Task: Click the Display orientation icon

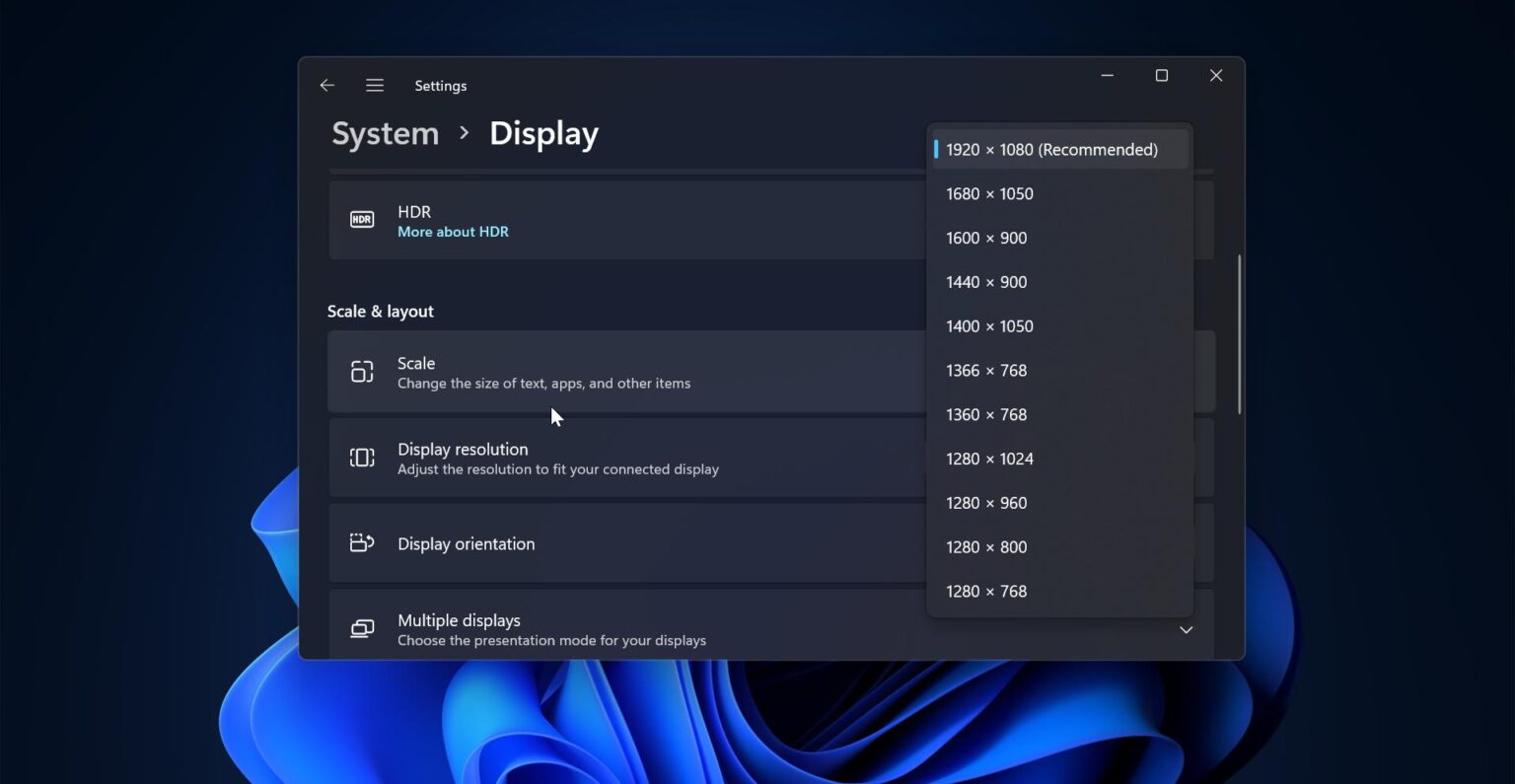Action: coord(362,543)
